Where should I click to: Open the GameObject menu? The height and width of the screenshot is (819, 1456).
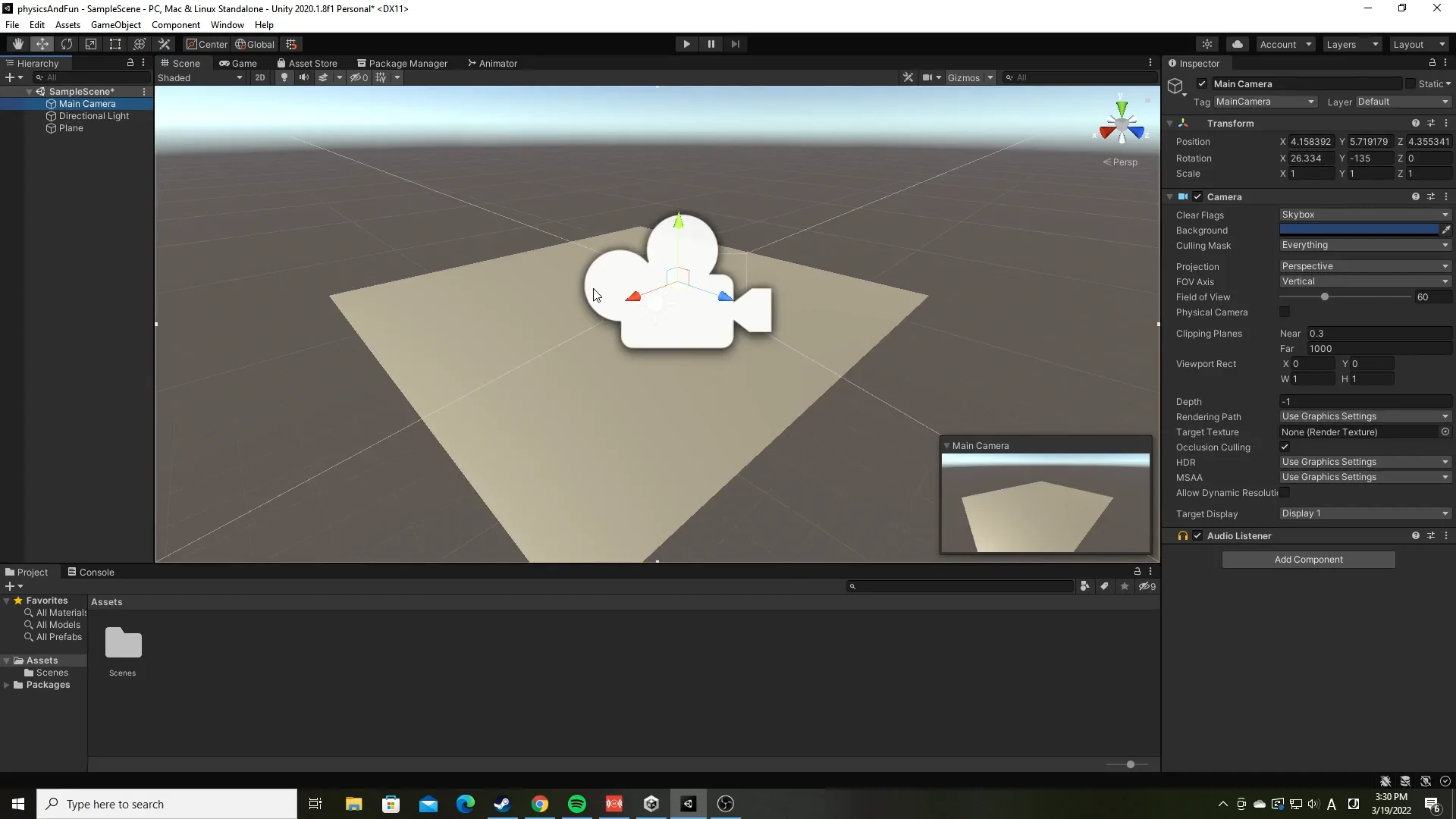click(115, 24)
